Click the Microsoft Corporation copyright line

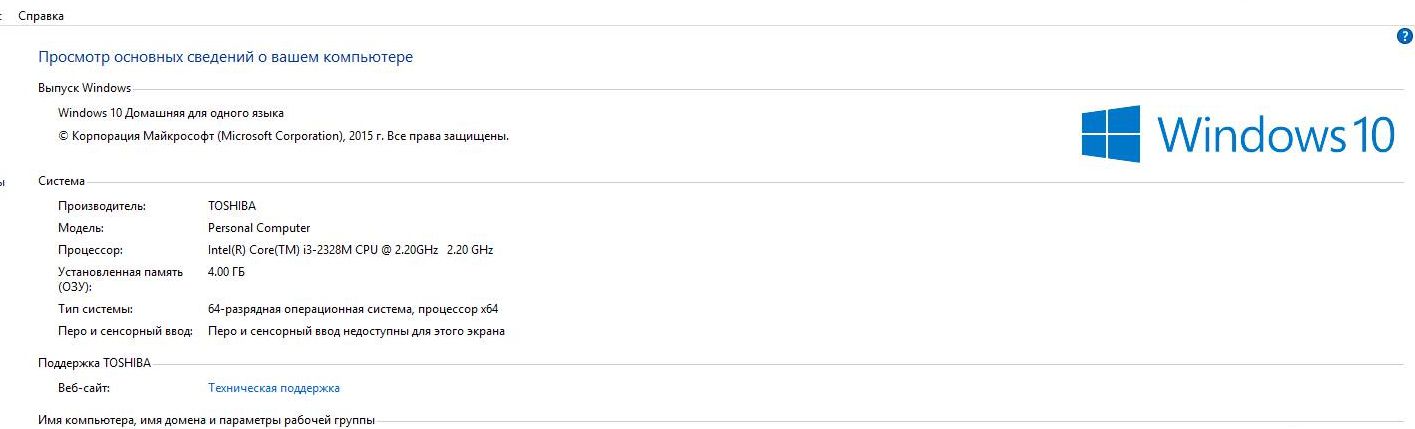284,136
